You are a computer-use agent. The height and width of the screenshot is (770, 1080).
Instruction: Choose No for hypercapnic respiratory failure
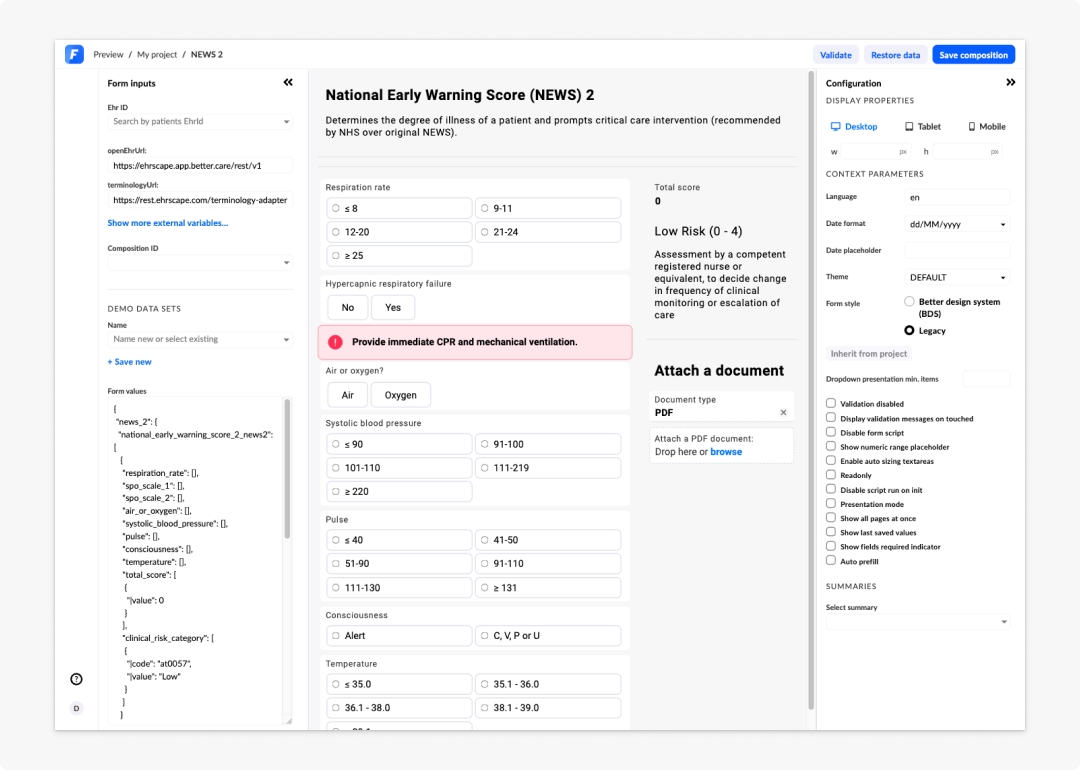(348, 307)
